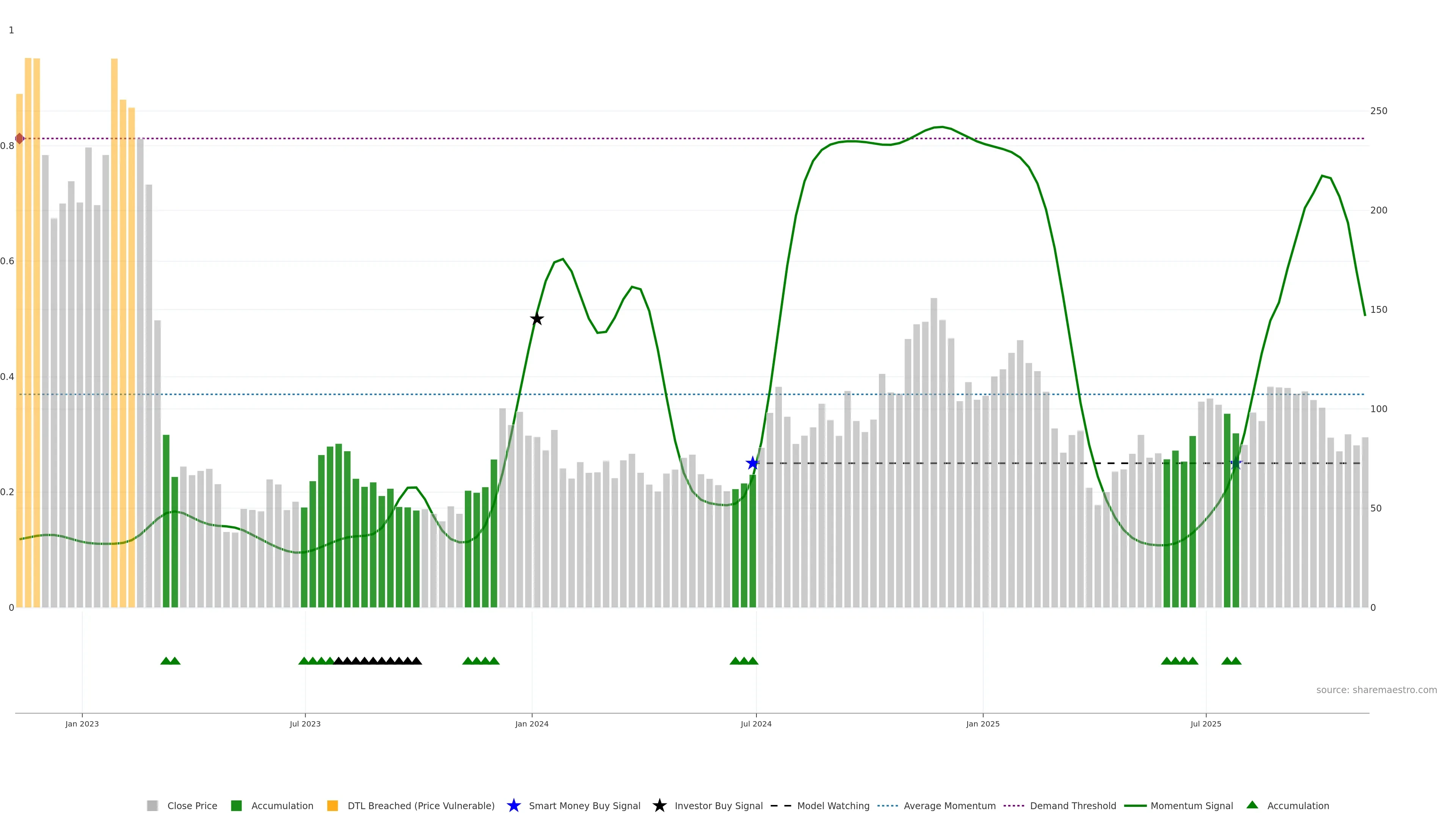Click the green triangle legend icon at far right

click(x=1252, y=805)
